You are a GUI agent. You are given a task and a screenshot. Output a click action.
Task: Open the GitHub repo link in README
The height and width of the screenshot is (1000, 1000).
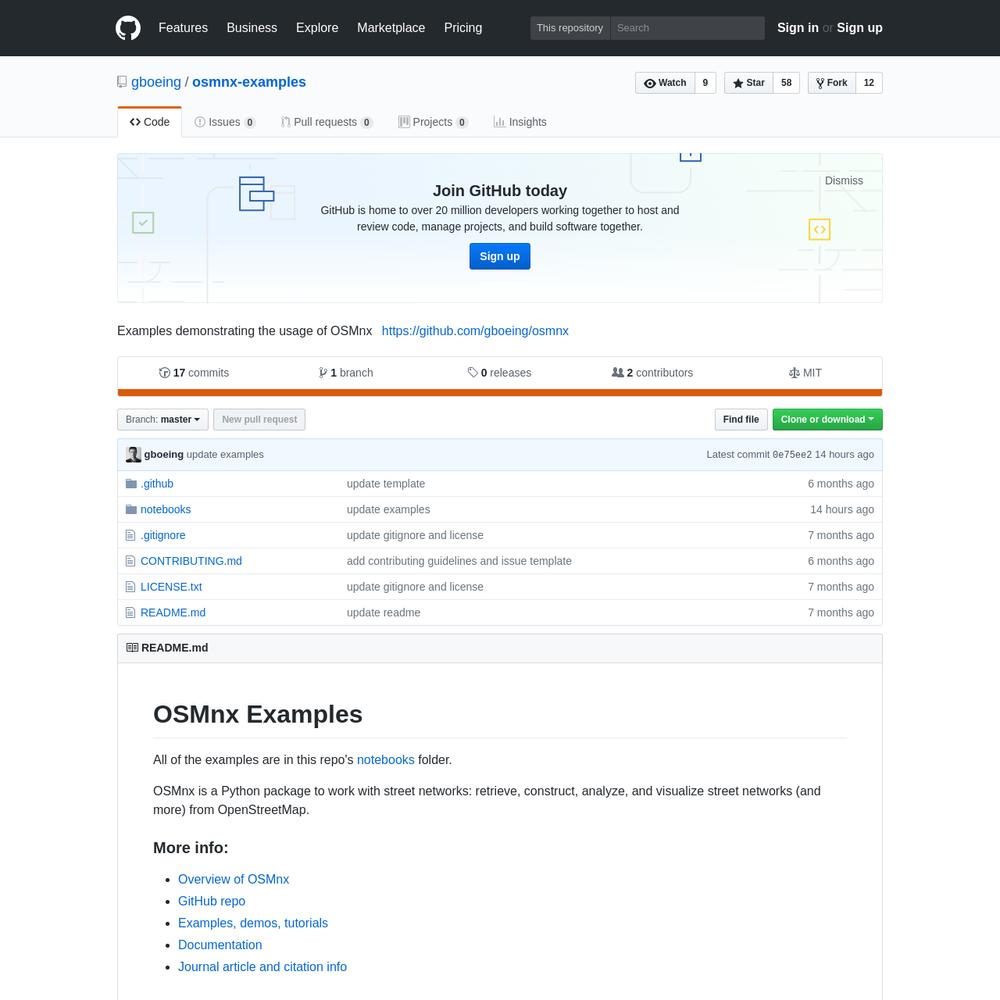pos(212,901)
